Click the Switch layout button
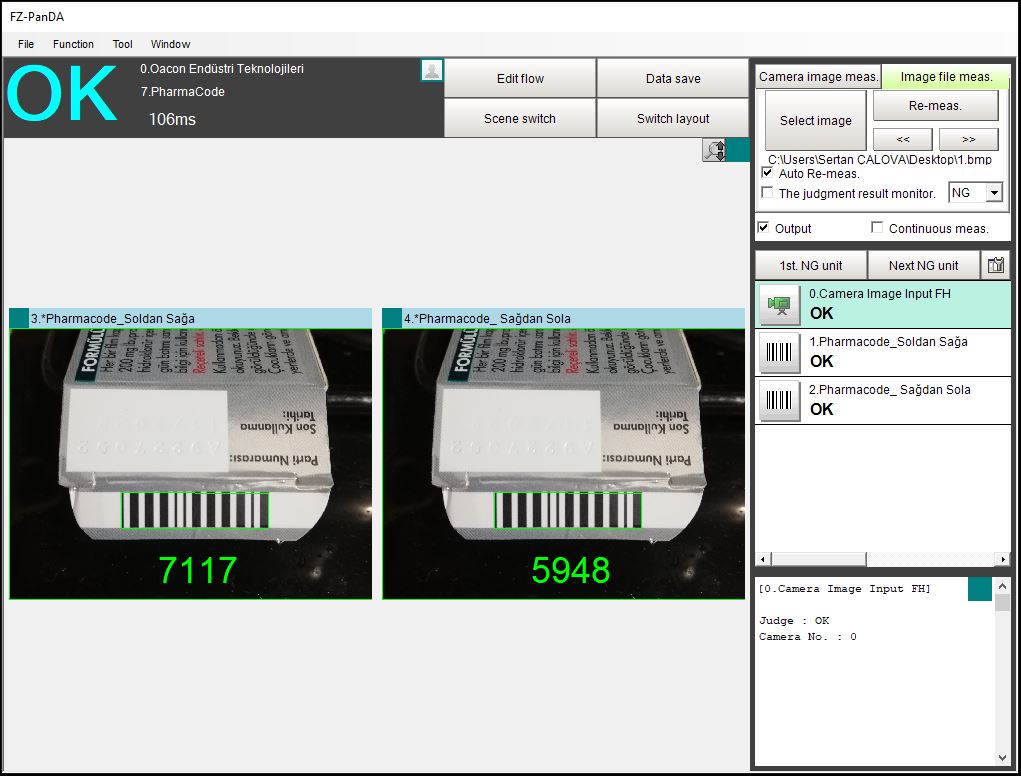This screenshot has height=776, width=1021. [673, 118]
